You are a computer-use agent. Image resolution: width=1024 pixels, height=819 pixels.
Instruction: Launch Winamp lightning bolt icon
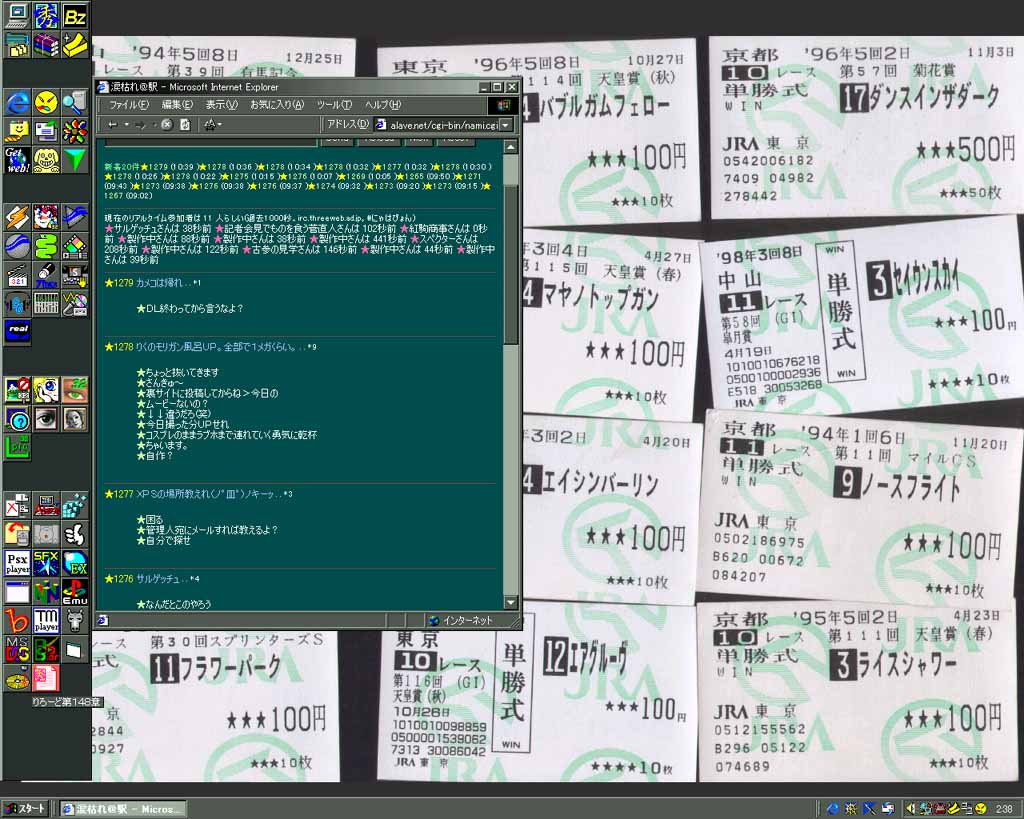[17, 217]
